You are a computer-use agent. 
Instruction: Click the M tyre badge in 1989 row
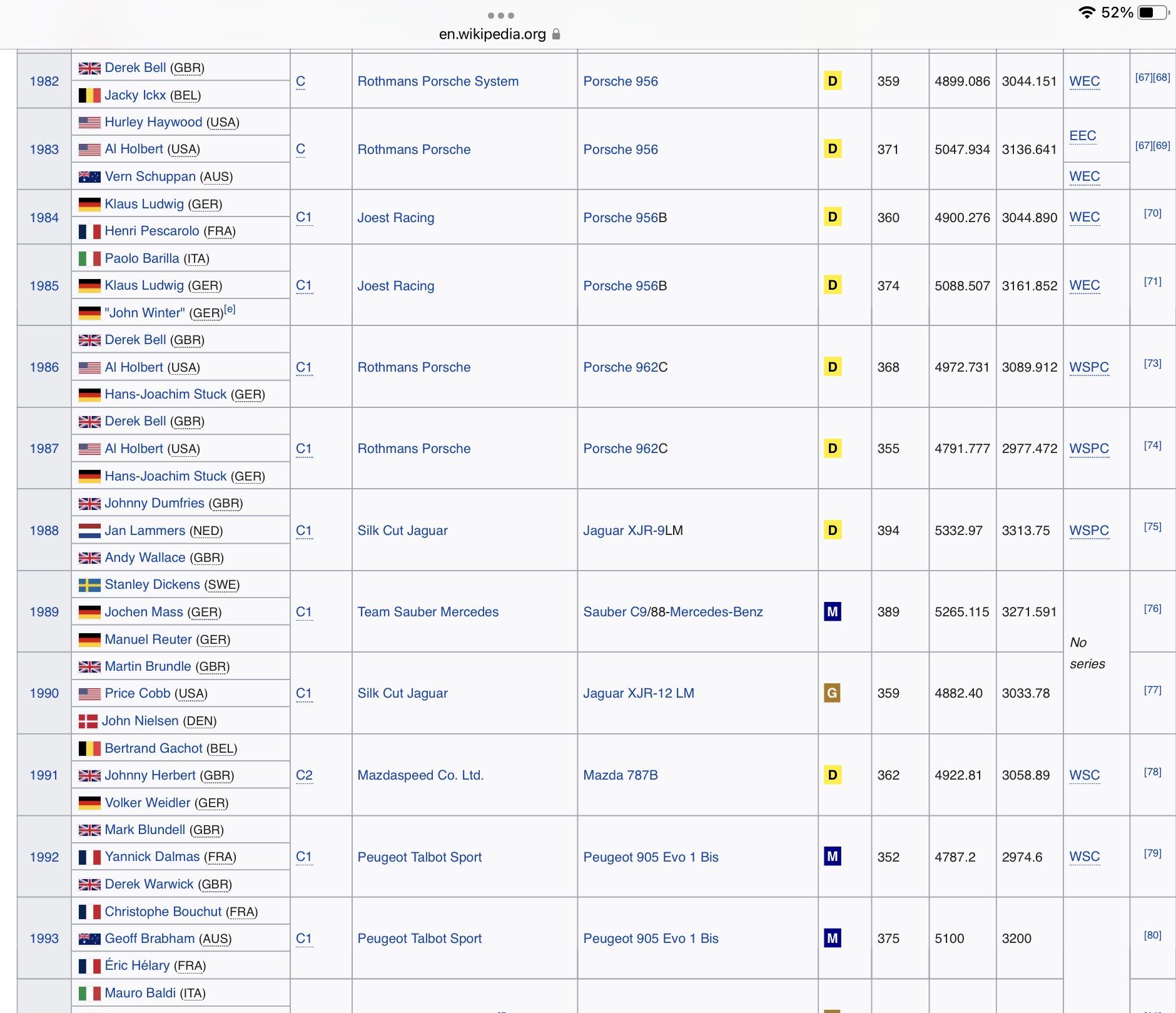pos(833,611)
